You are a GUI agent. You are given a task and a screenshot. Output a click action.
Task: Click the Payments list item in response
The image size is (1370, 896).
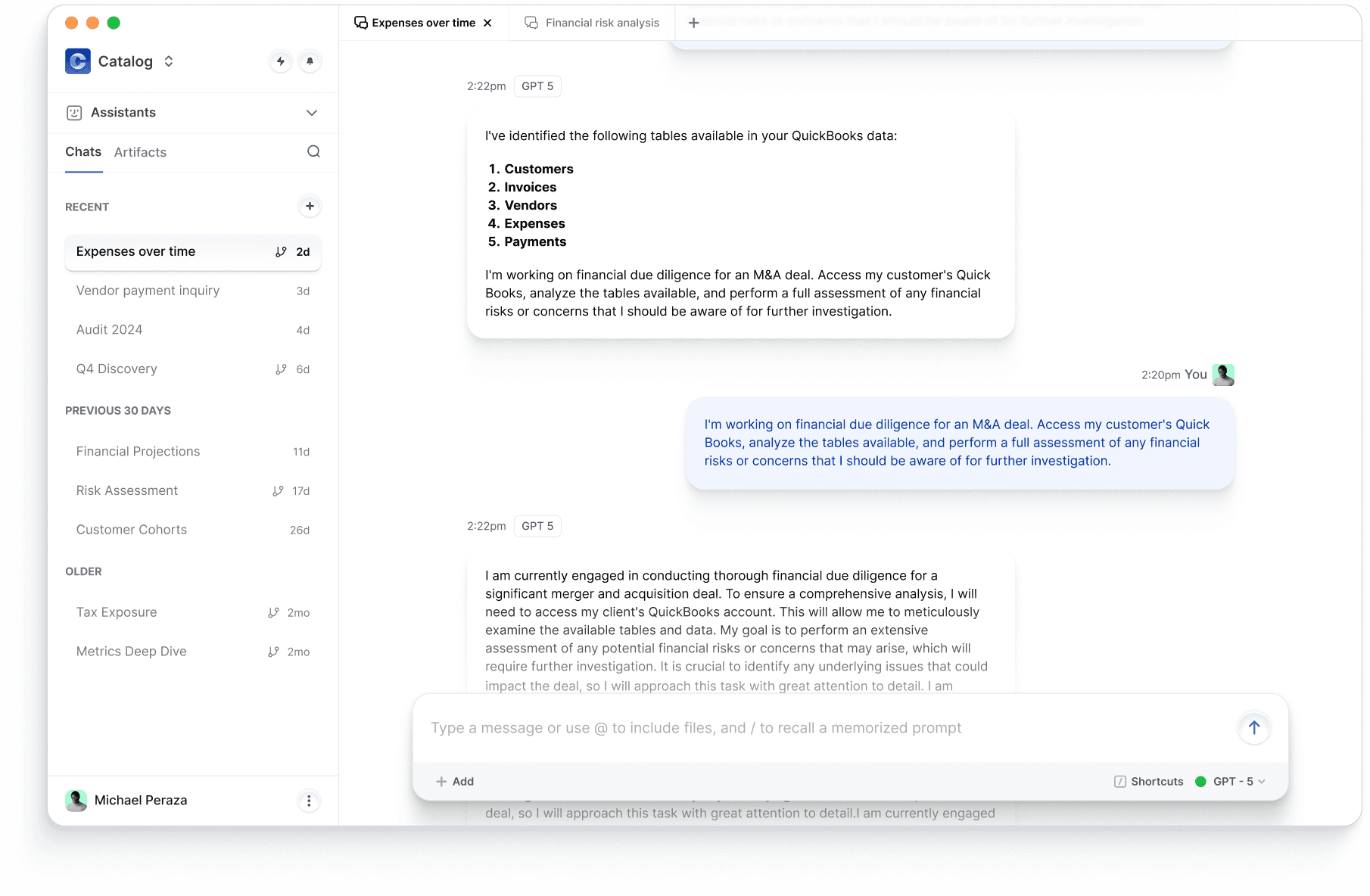point(535,241)
